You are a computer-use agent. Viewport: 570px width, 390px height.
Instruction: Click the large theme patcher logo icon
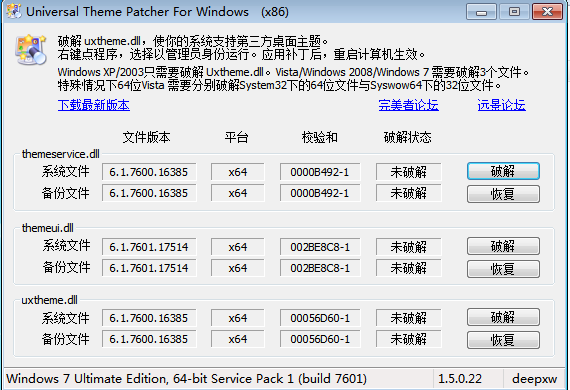pos(31,50)
